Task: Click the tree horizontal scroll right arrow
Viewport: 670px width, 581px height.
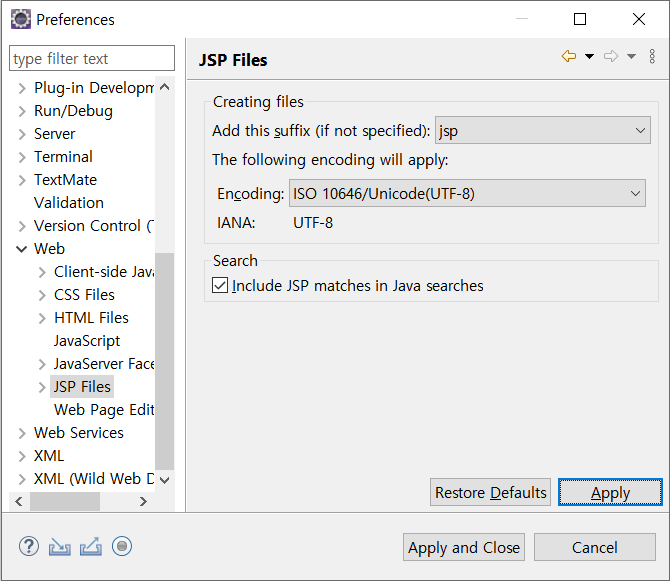Action: 143,501
